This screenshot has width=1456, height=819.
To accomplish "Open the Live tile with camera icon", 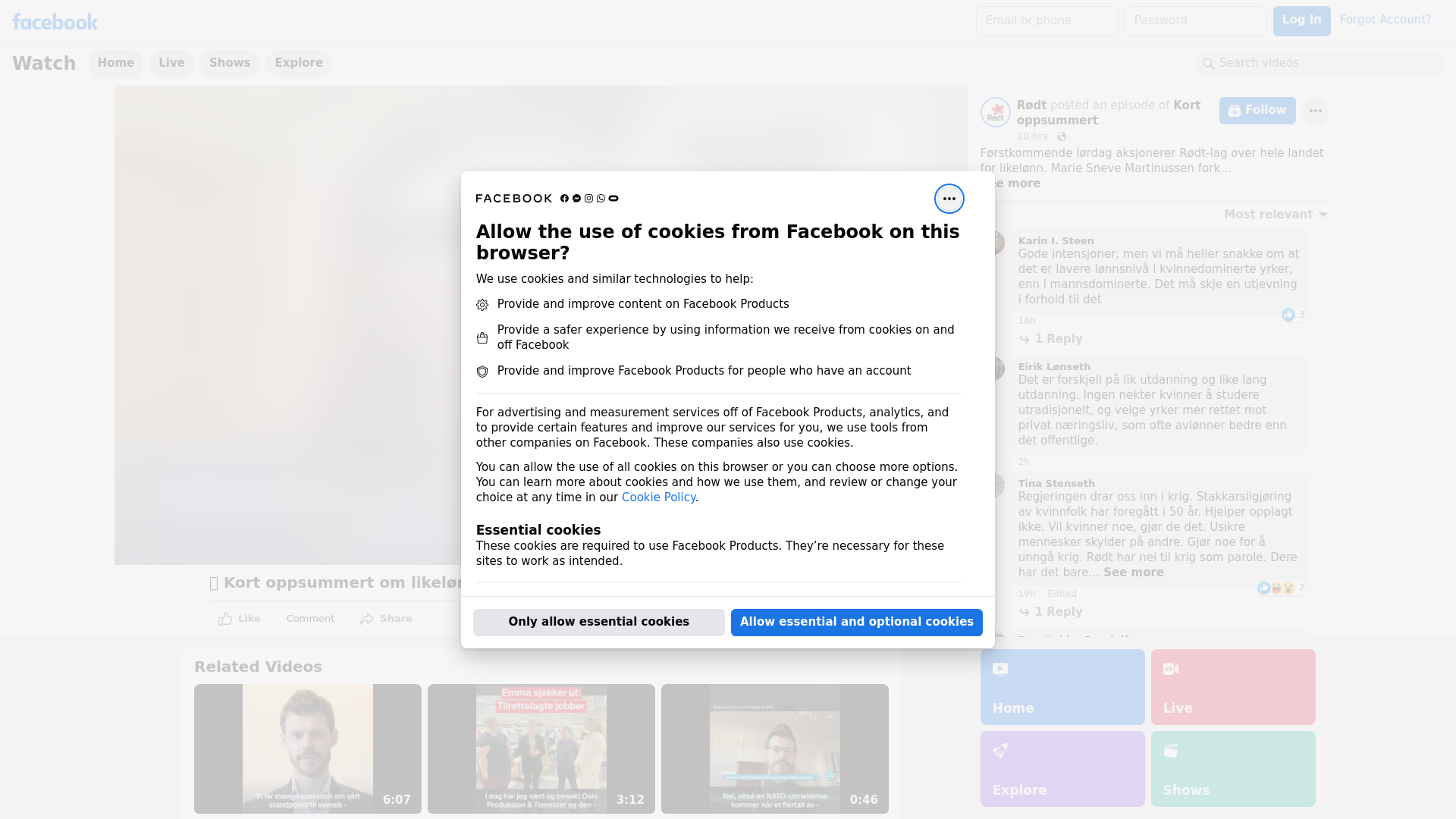I will 1232,686.
